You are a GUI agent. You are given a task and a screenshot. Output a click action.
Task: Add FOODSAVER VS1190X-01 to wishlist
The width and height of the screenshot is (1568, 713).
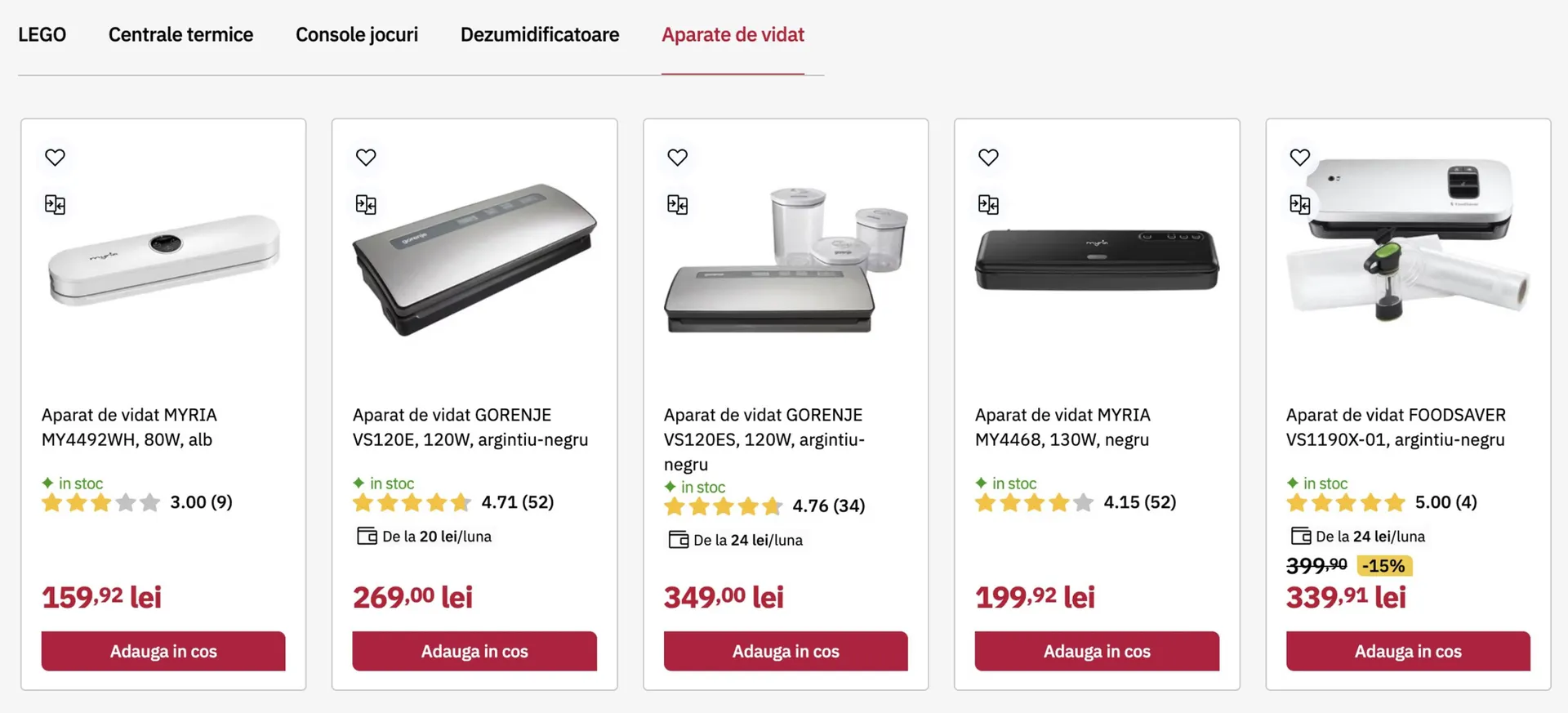click(1299, 158)
